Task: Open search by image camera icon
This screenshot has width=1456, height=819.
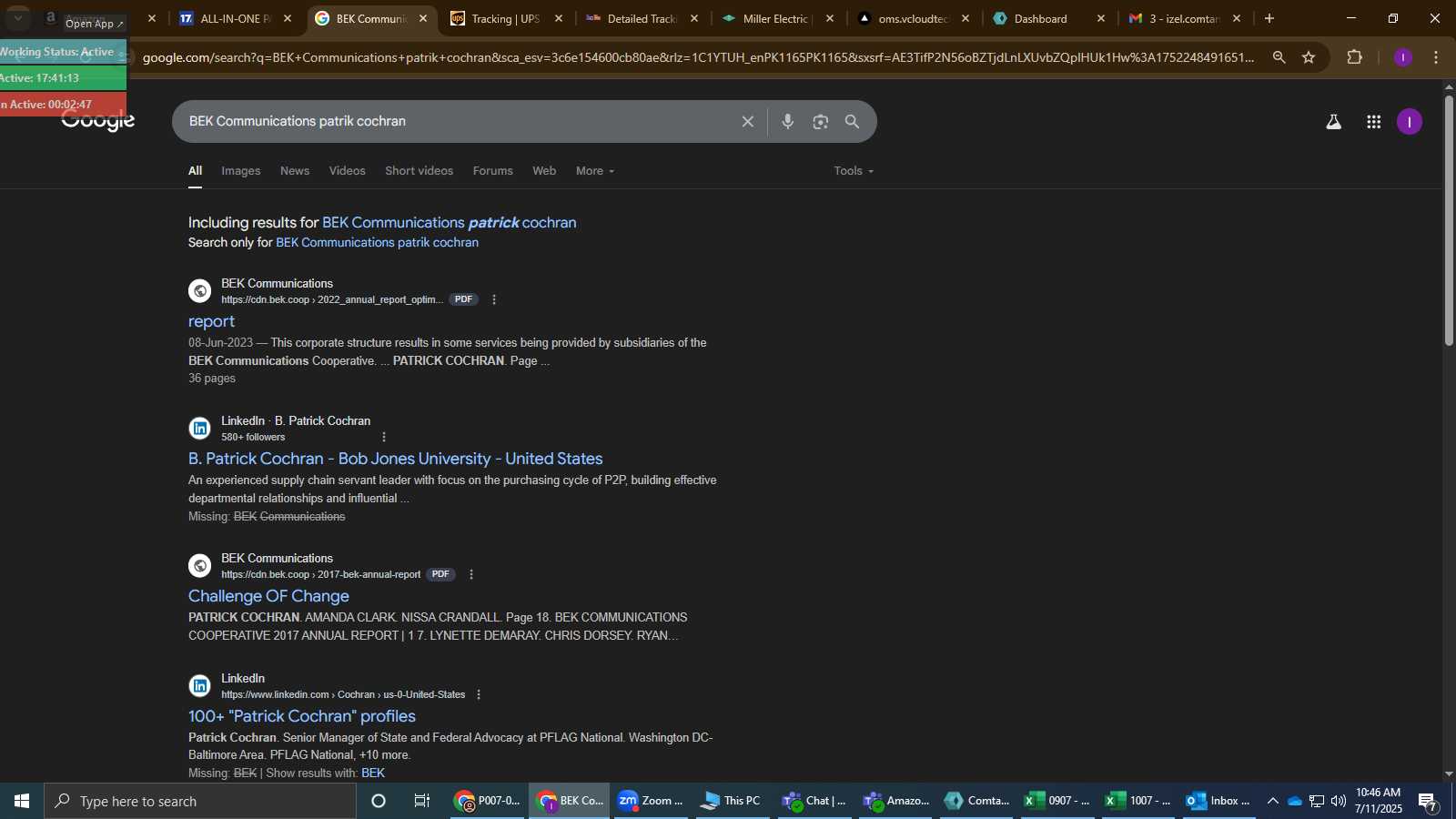Action: point(821,122)
